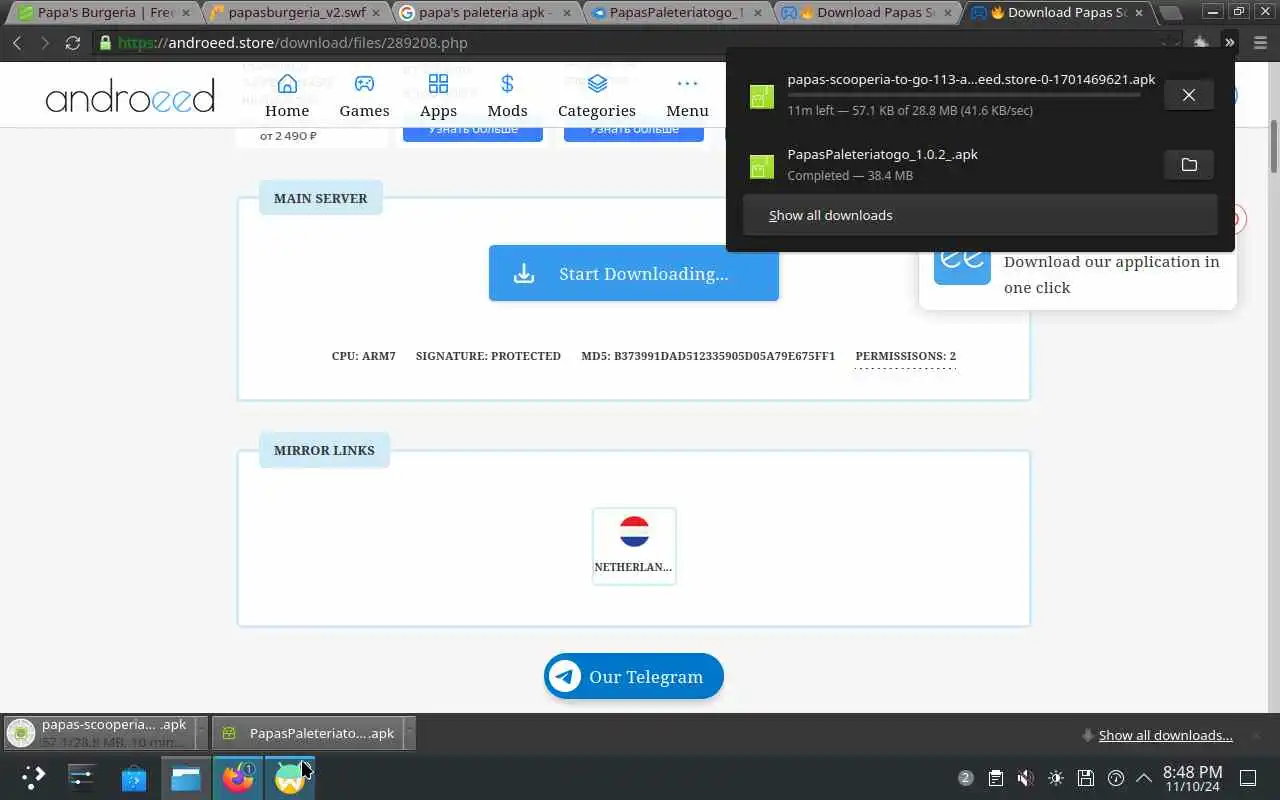Click the CPU: ARM7 text
This screenshot has height=800, width=1280.
(x=364, y=356)
